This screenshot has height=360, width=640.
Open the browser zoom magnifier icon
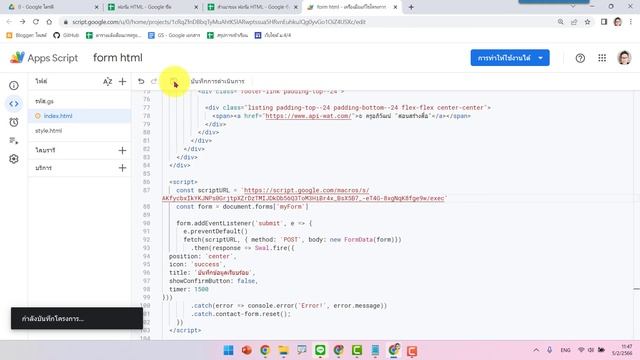coord(560,22)
